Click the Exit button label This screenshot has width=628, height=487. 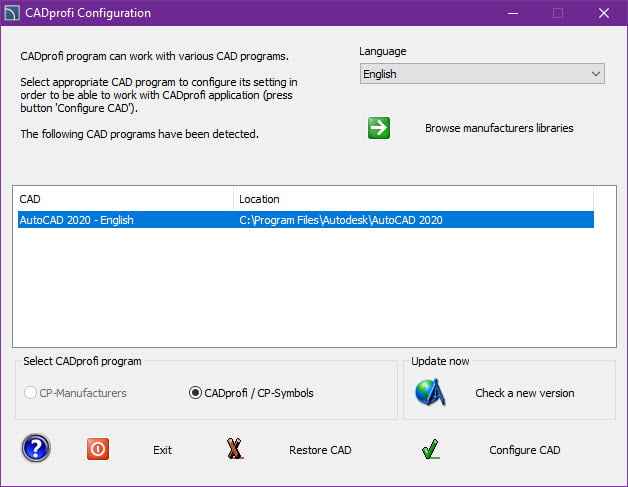click(x=162, y=450)
